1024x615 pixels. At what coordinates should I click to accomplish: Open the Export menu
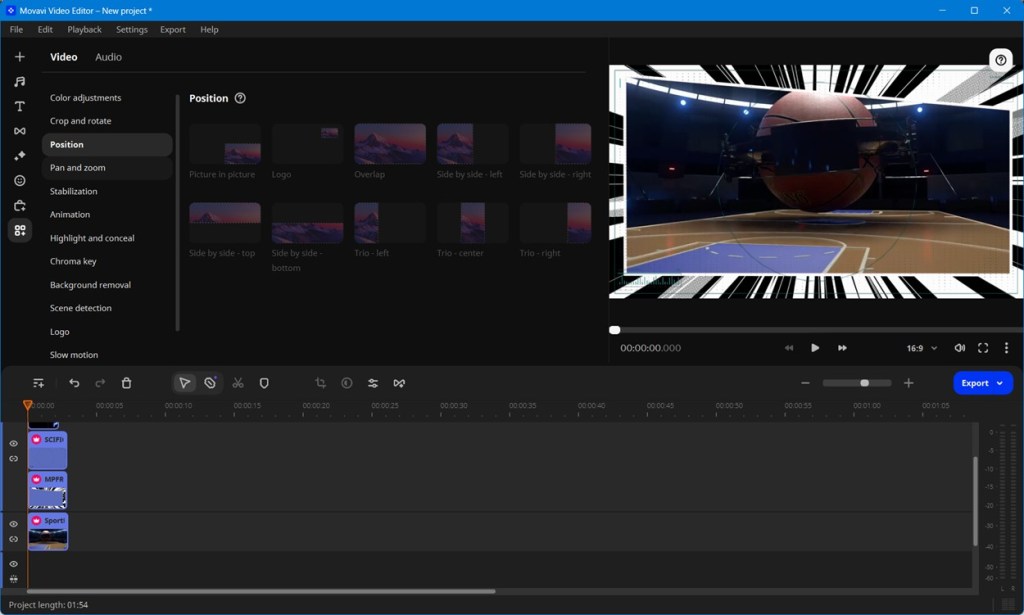pos(172,29)
